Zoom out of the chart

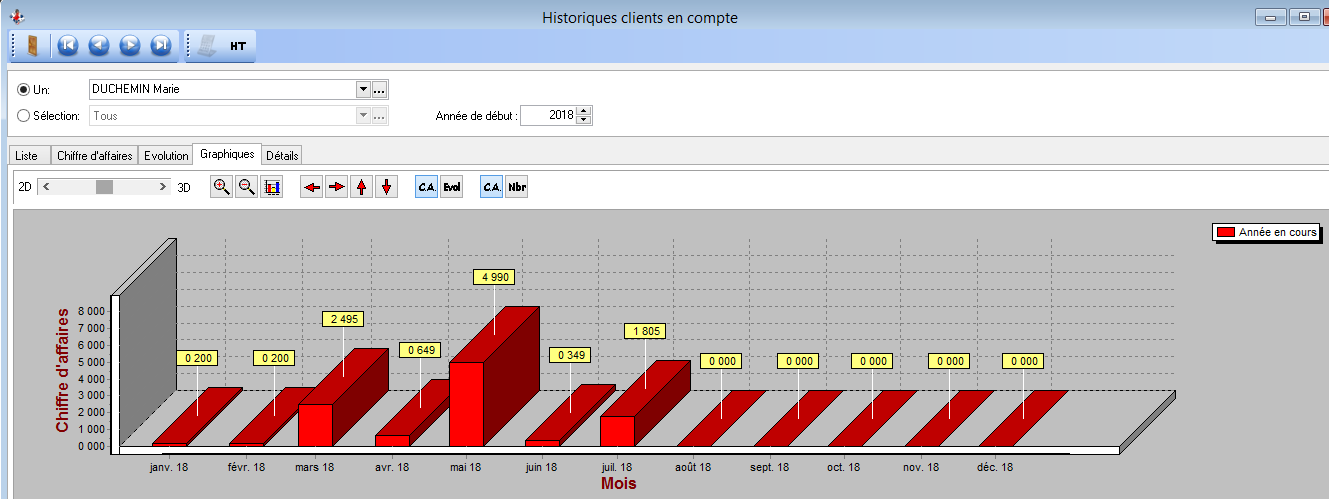click(x=246, y=187)
